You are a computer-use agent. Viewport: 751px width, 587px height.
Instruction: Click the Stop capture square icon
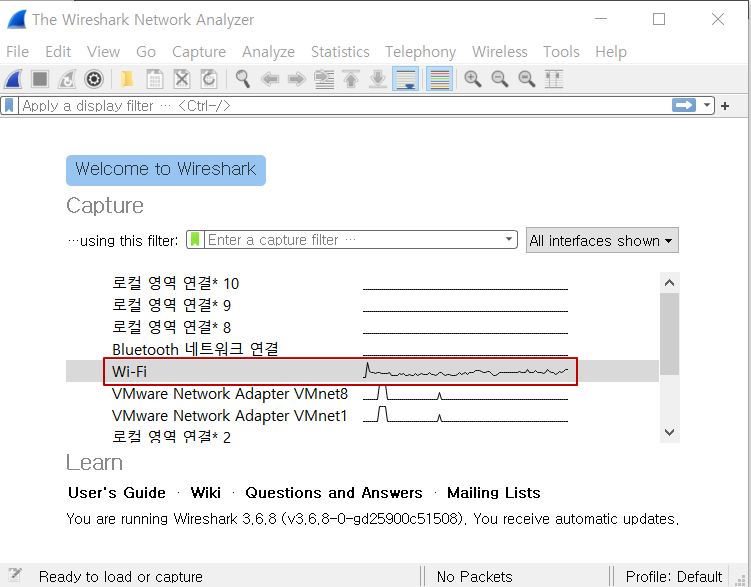pos(40,79)
